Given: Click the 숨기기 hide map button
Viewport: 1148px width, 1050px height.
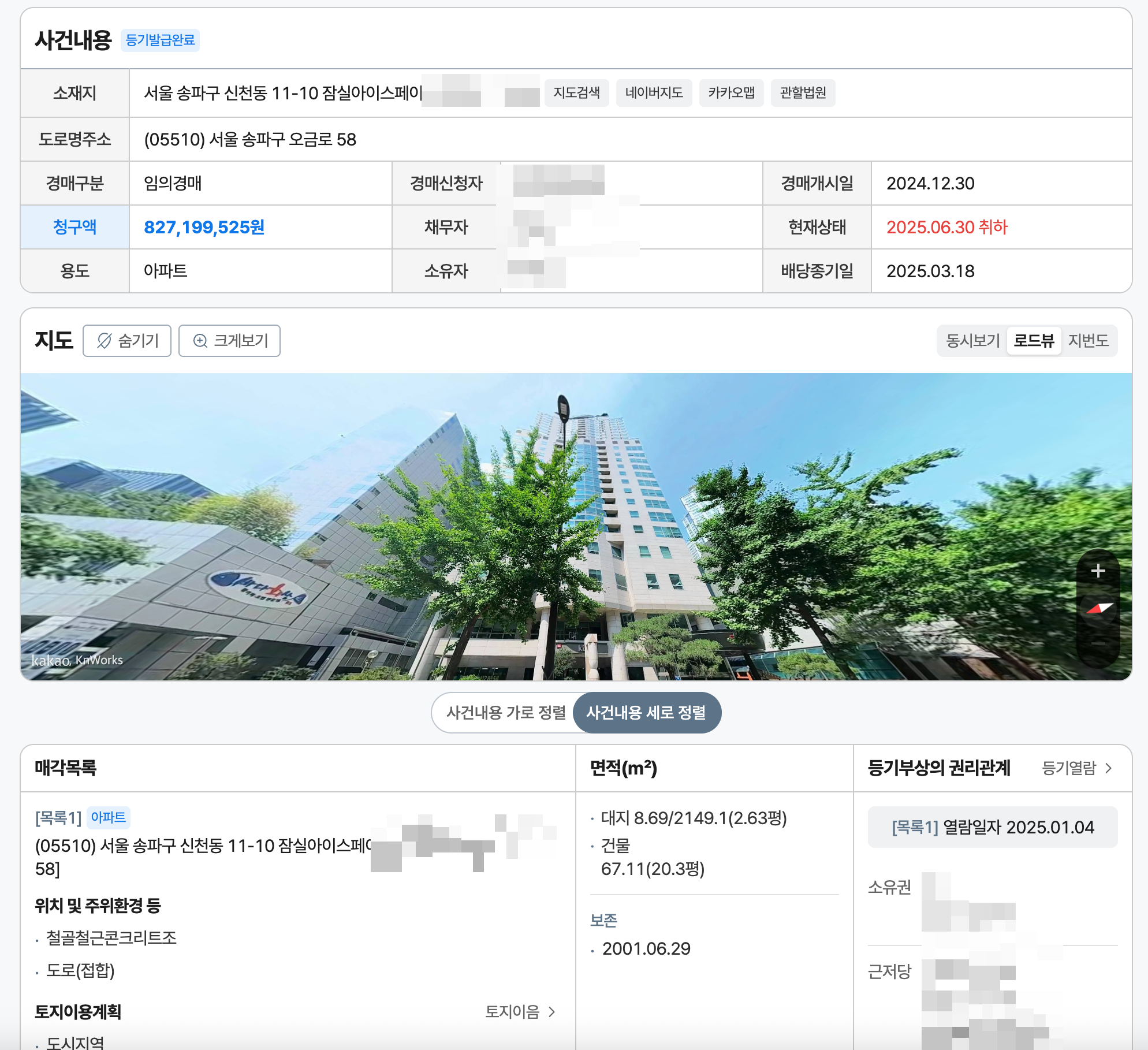Looking at the screenshot, I should [x=127, y=341].
